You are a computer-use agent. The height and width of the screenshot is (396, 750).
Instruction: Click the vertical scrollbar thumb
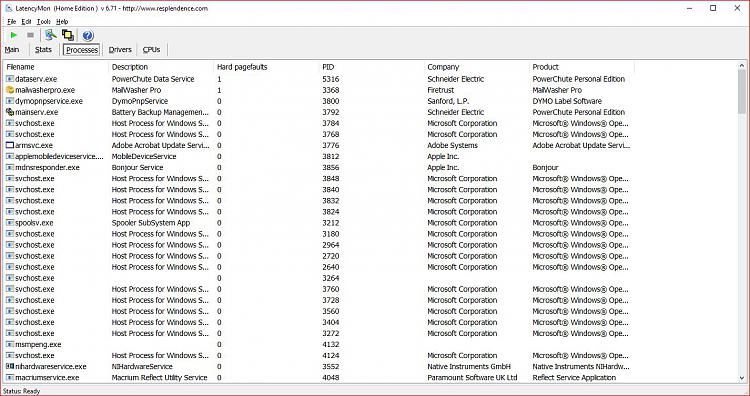point(742,92)
